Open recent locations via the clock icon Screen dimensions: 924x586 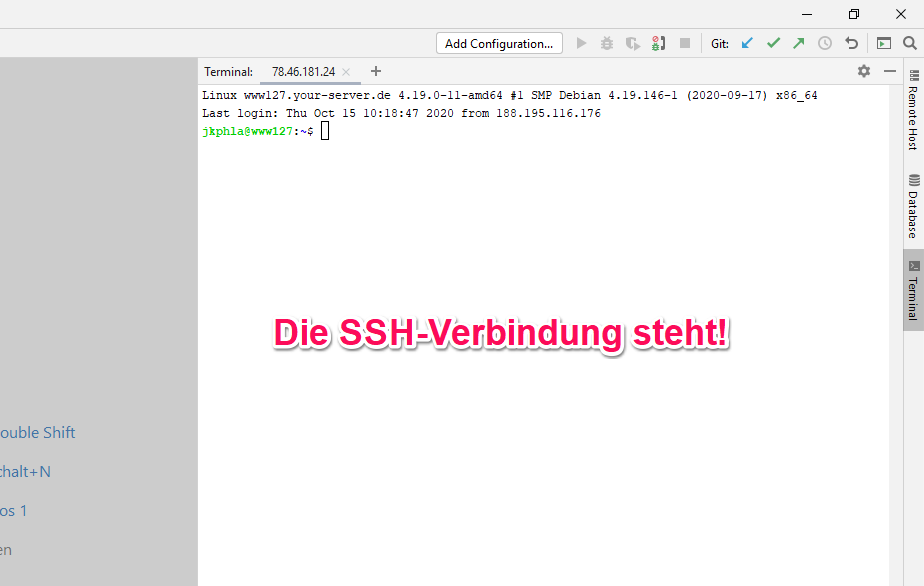[823, 43]
